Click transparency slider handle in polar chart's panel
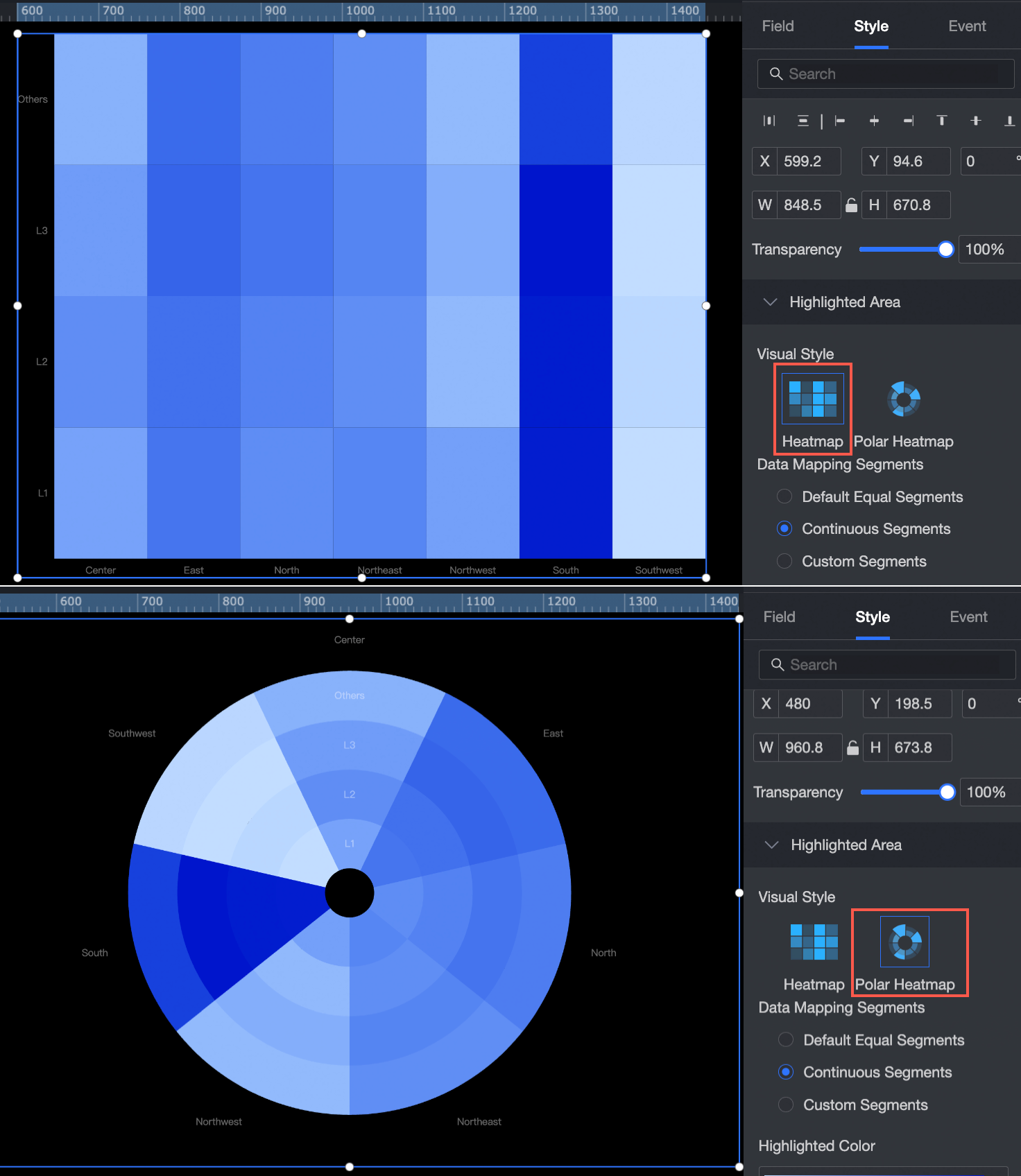The image size is (1021, 1176). 947,793
